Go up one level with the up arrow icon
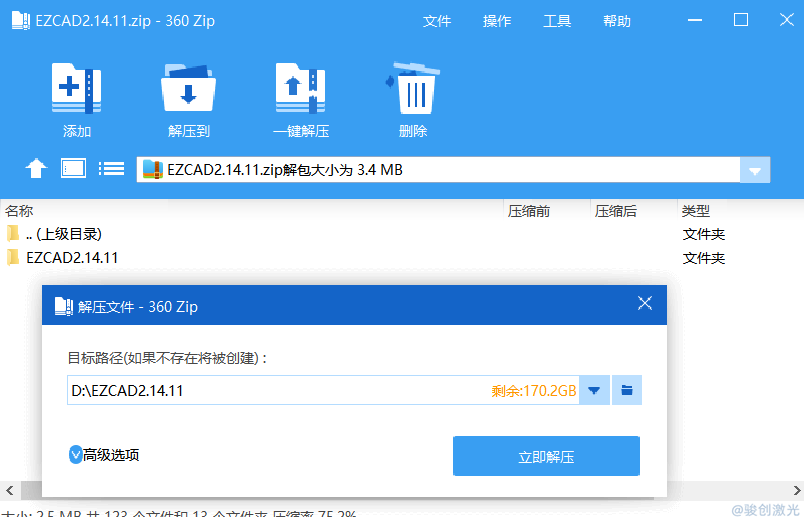804x517 pixels. point(36,168)
